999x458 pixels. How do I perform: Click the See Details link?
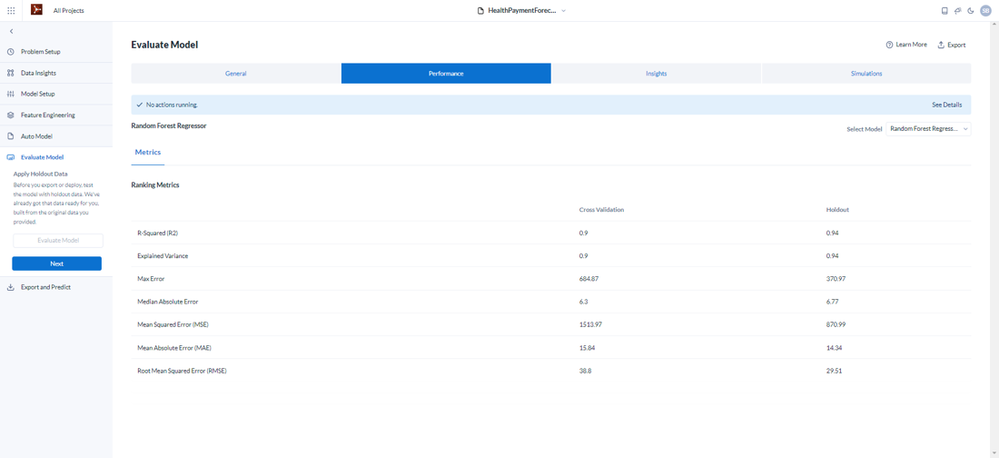tap(947, 104)
